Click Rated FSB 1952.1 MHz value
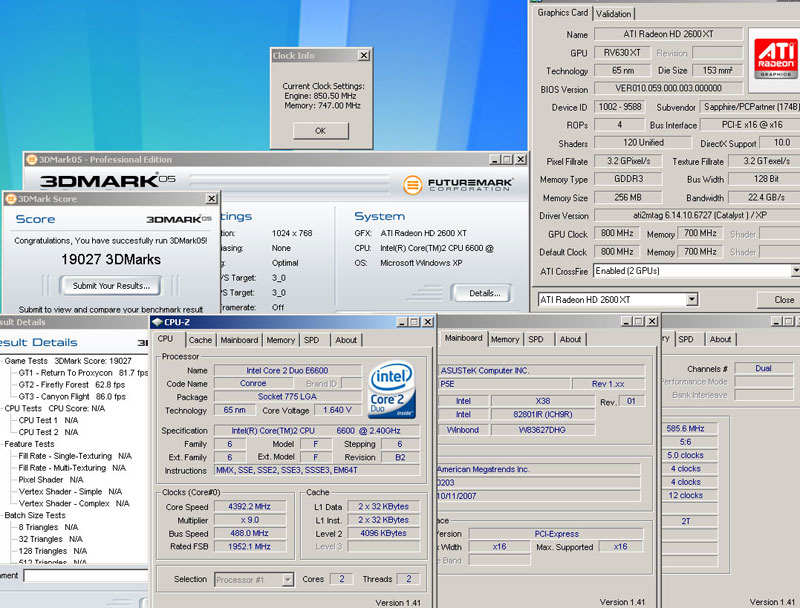The width and height of the screenshot is (800, 608). coord(249,546)
